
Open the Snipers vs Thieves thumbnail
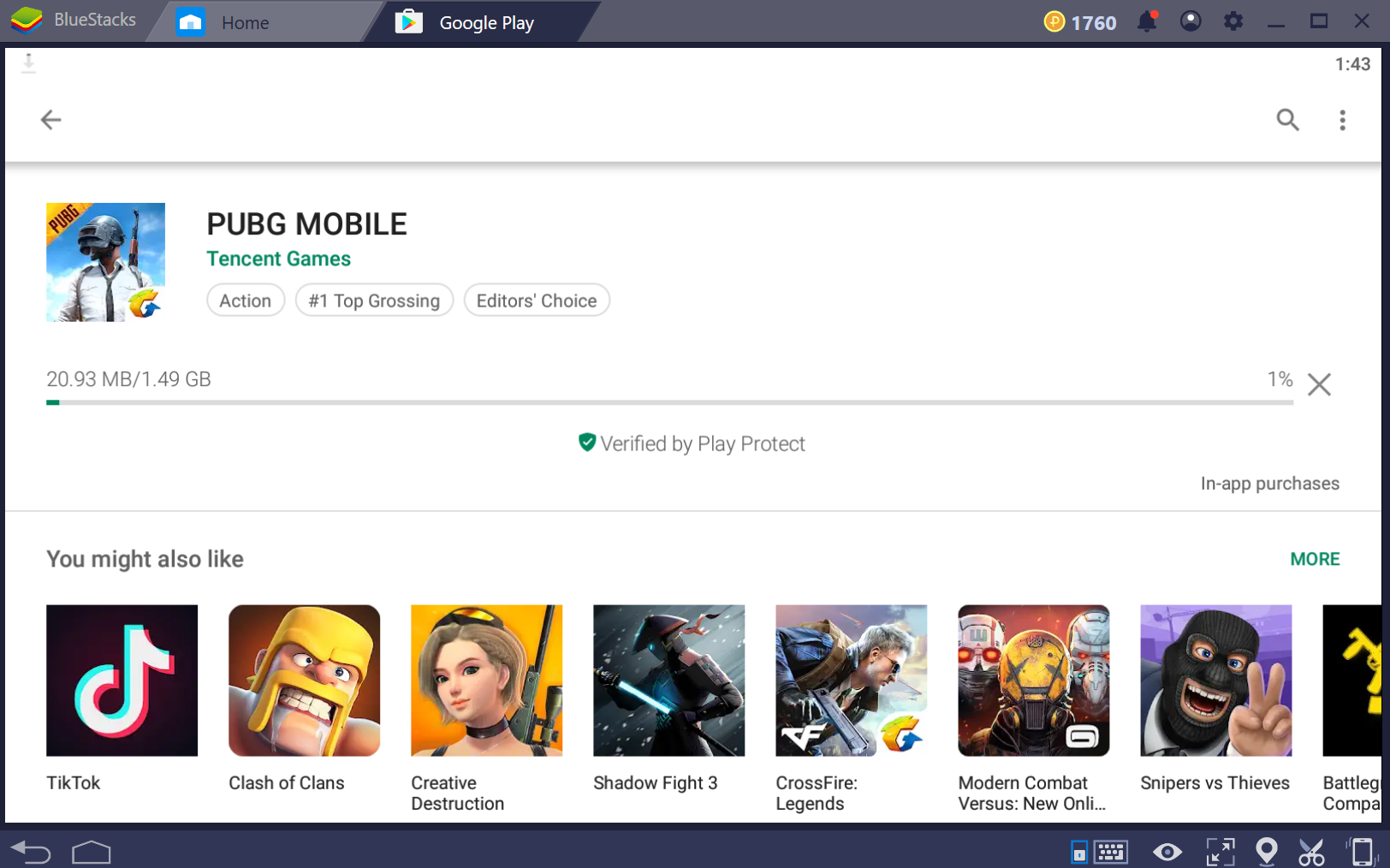1215,681
